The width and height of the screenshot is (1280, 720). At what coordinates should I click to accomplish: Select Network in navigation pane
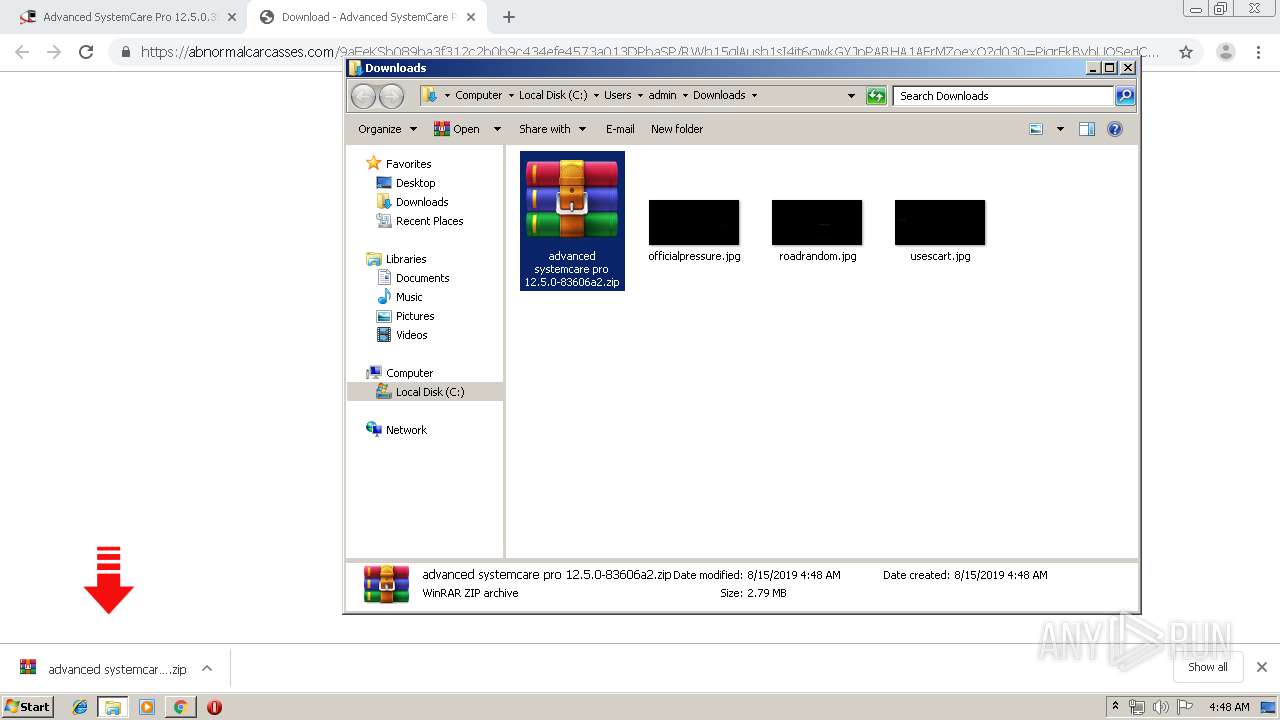pyautogui.click(x=406, y=430)
